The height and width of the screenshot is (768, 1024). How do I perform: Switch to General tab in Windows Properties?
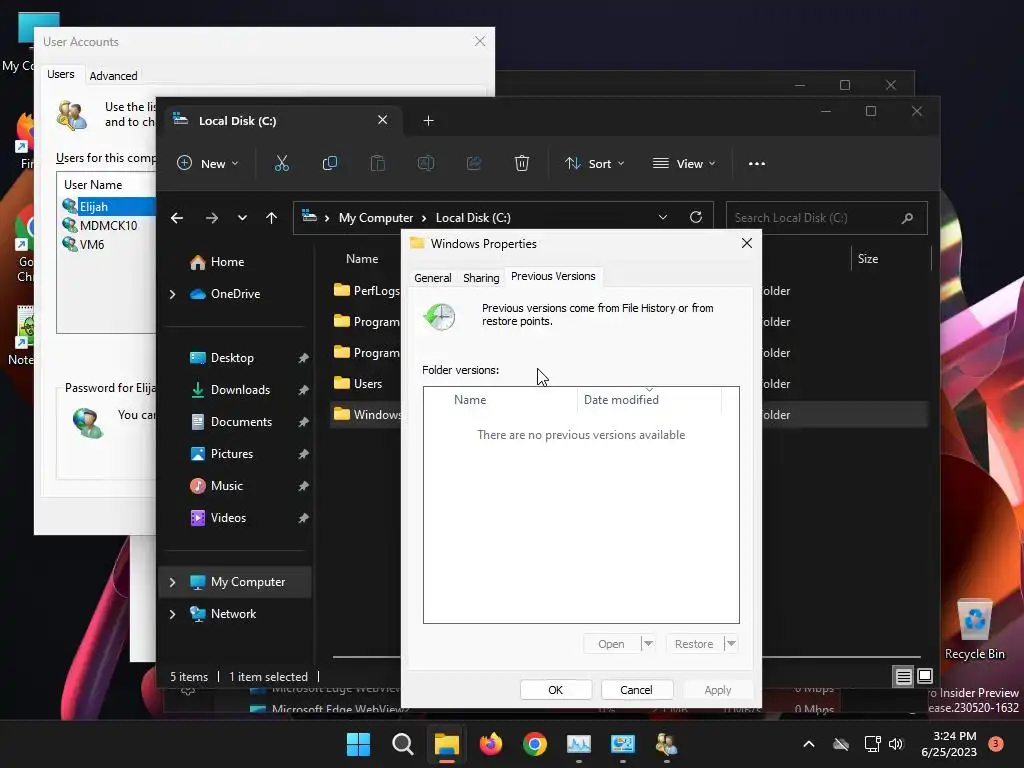(432, 278)
